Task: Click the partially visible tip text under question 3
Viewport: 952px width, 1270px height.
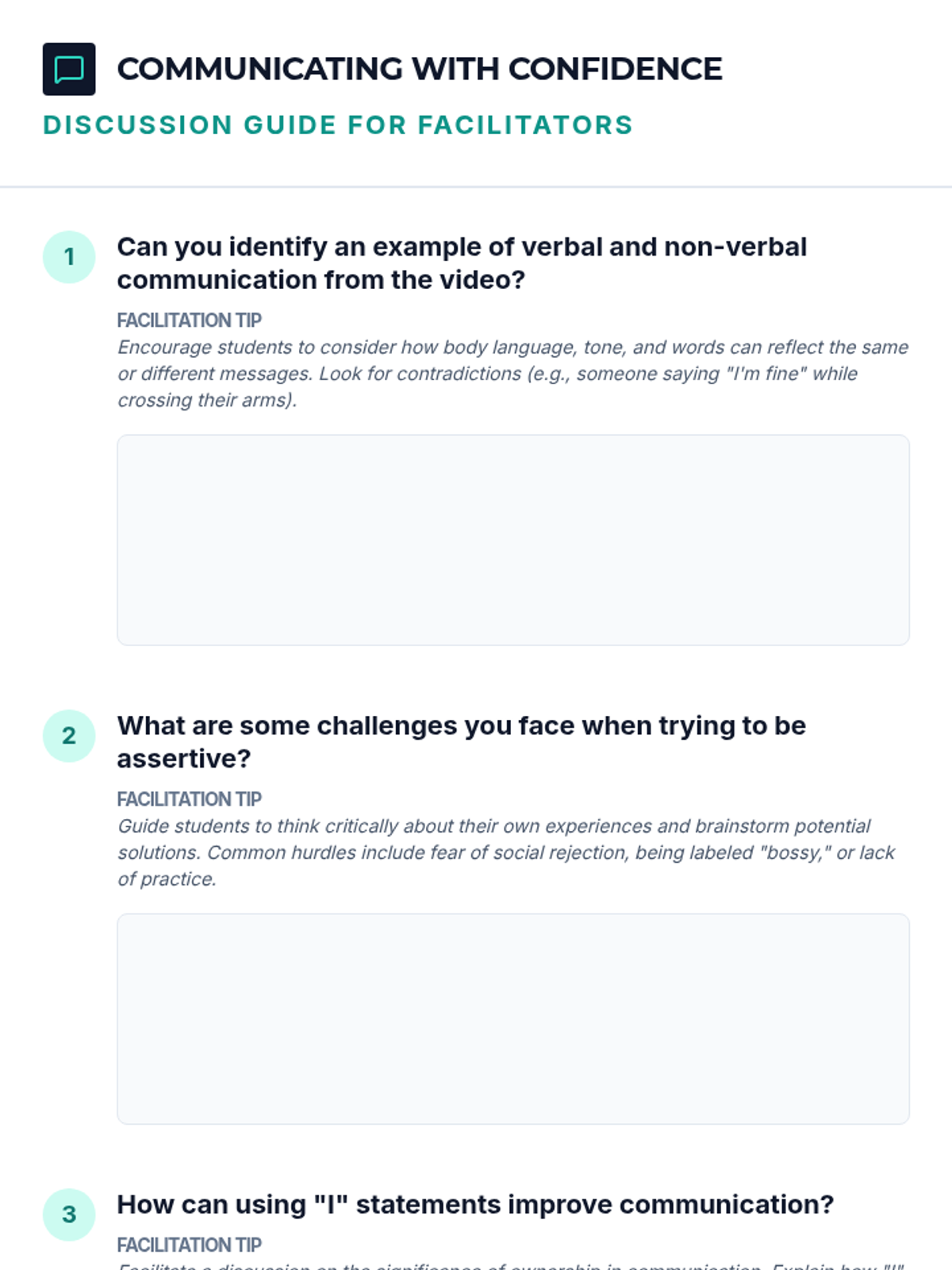Action: (512, 1265)
